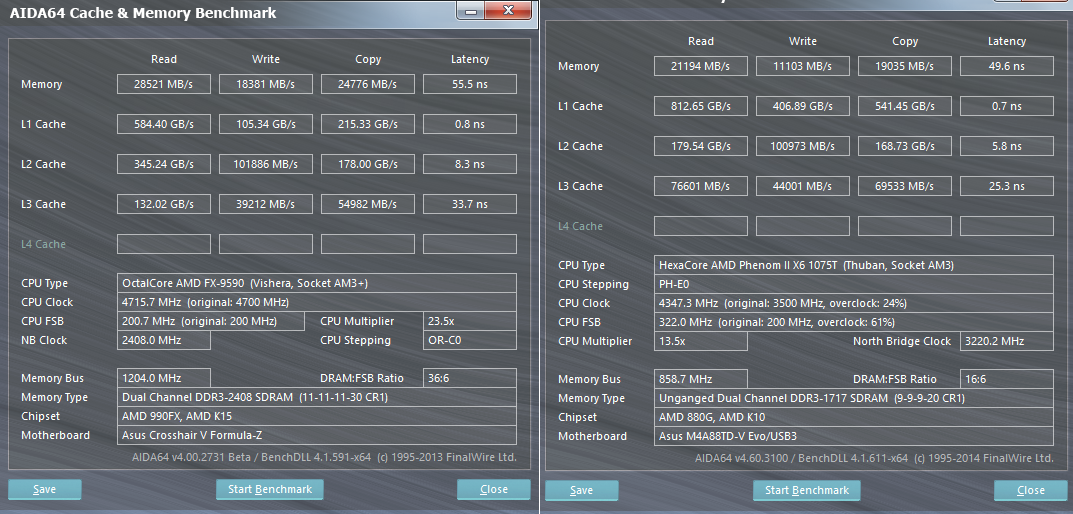
Task: Select right window Memory Latency 49.6 ns
Action: pos(1007,66)
